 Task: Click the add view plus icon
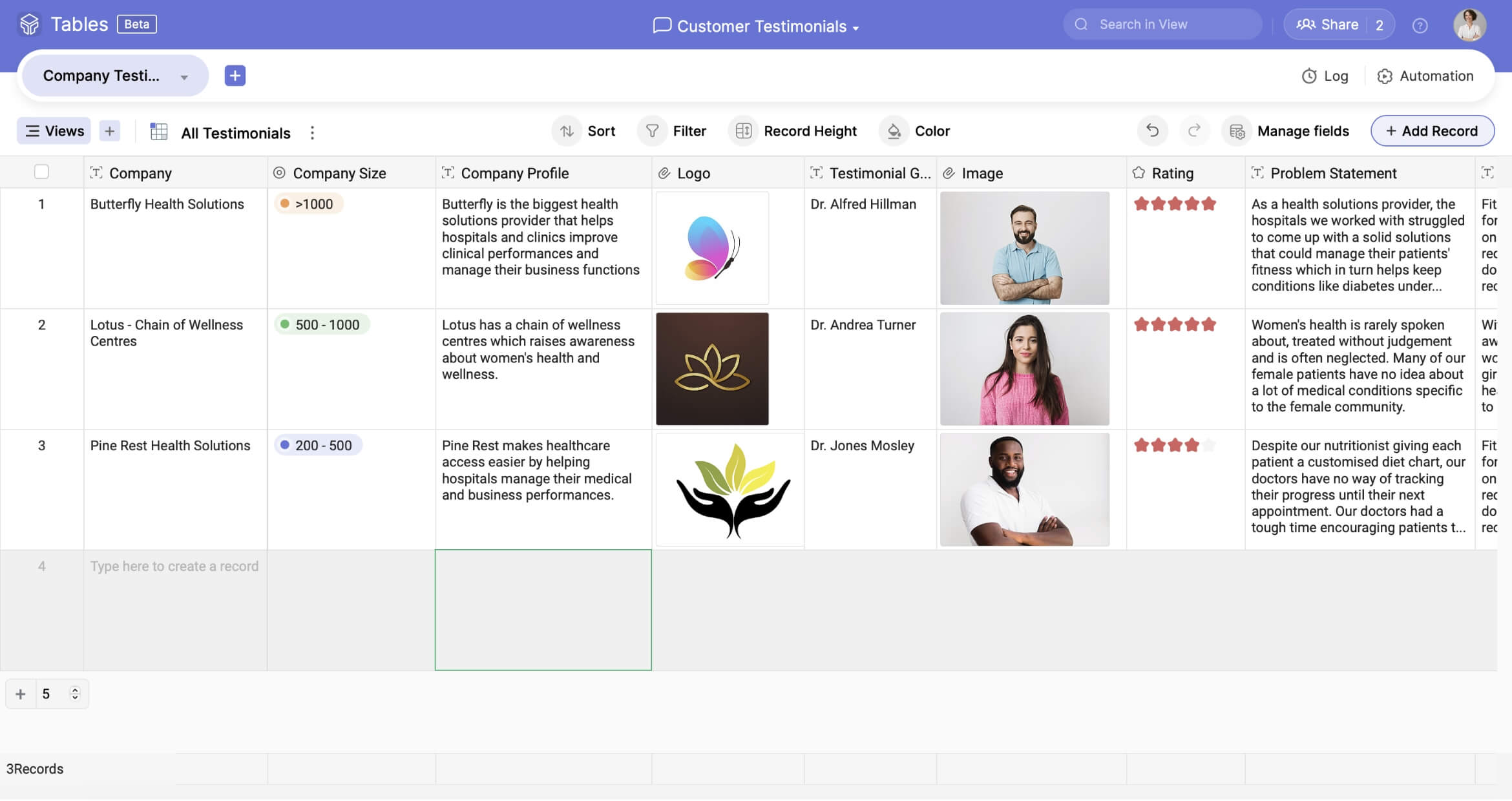pyautogui.click(x=110, y=131)
